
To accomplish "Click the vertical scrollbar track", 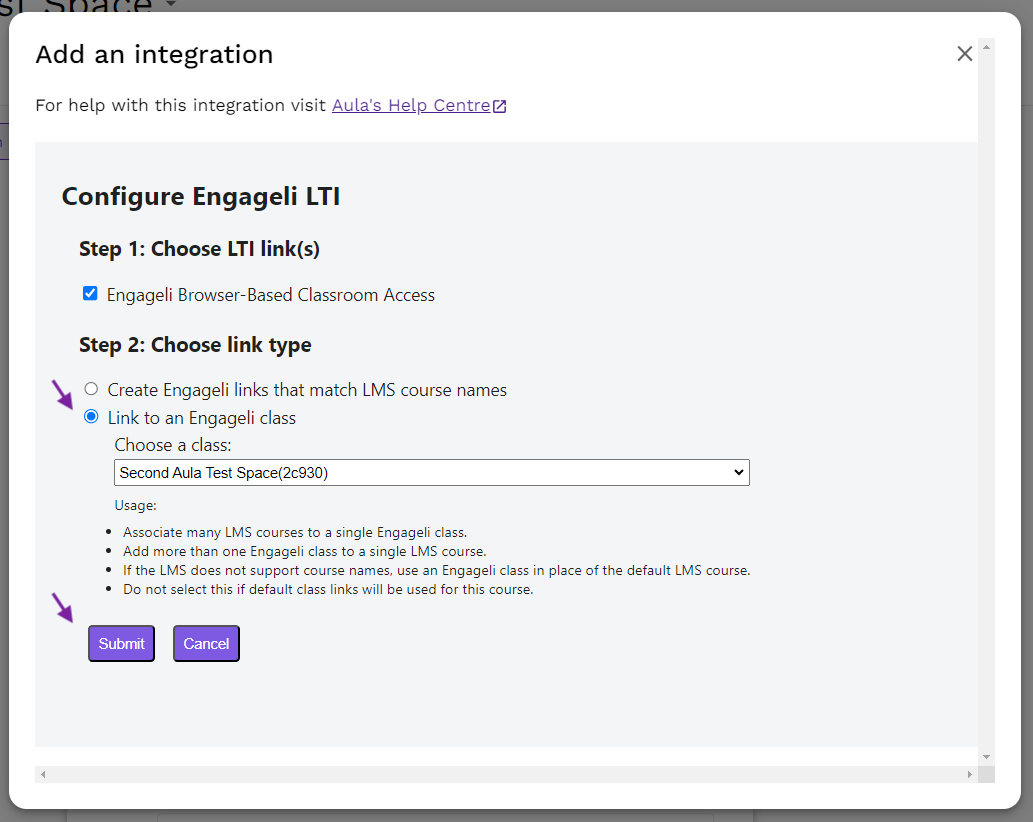I will (x=986, y=400).
